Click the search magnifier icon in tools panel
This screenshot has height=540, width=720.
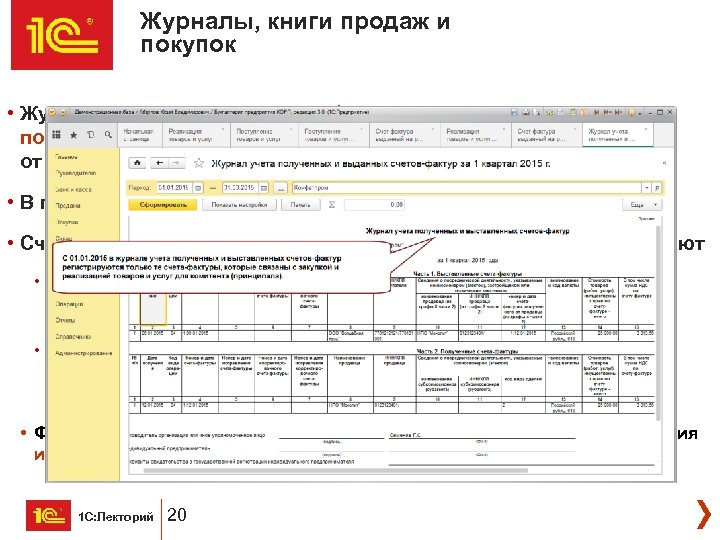tap(108, 135)
